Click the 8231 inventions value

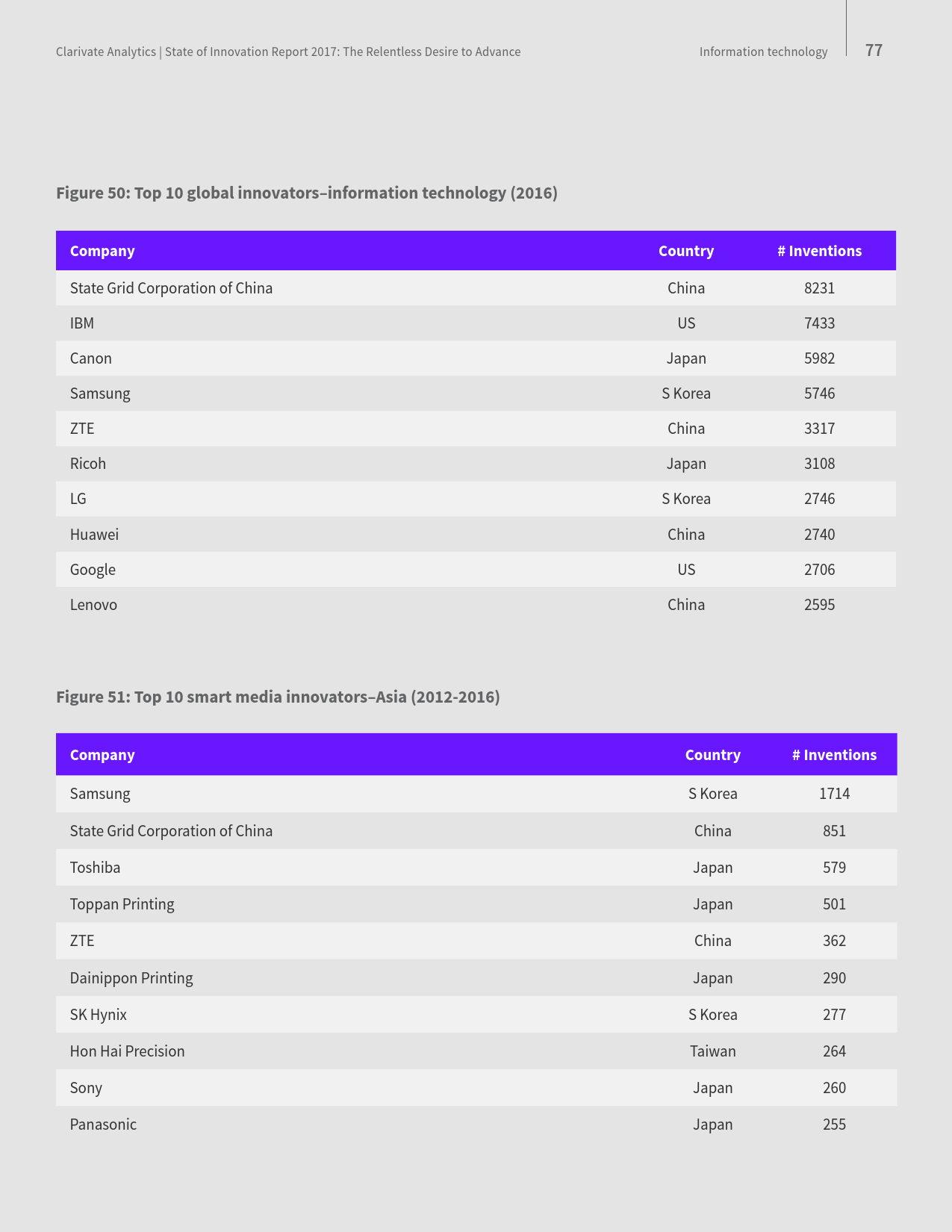coord(819,288)
